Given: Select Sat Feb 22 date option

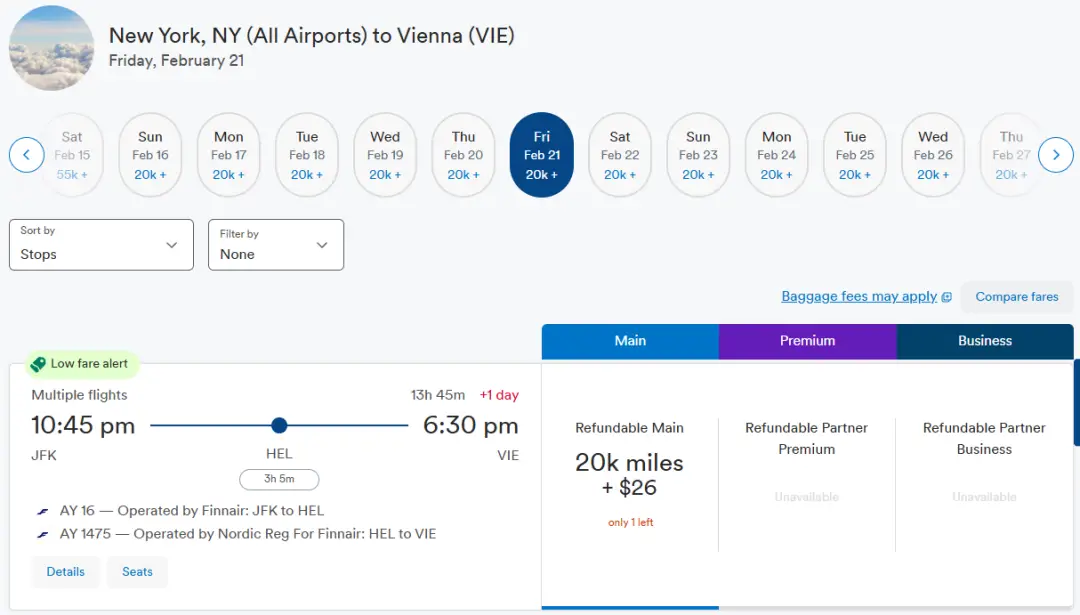Looking at the screenshot, I should coord(620,155).
